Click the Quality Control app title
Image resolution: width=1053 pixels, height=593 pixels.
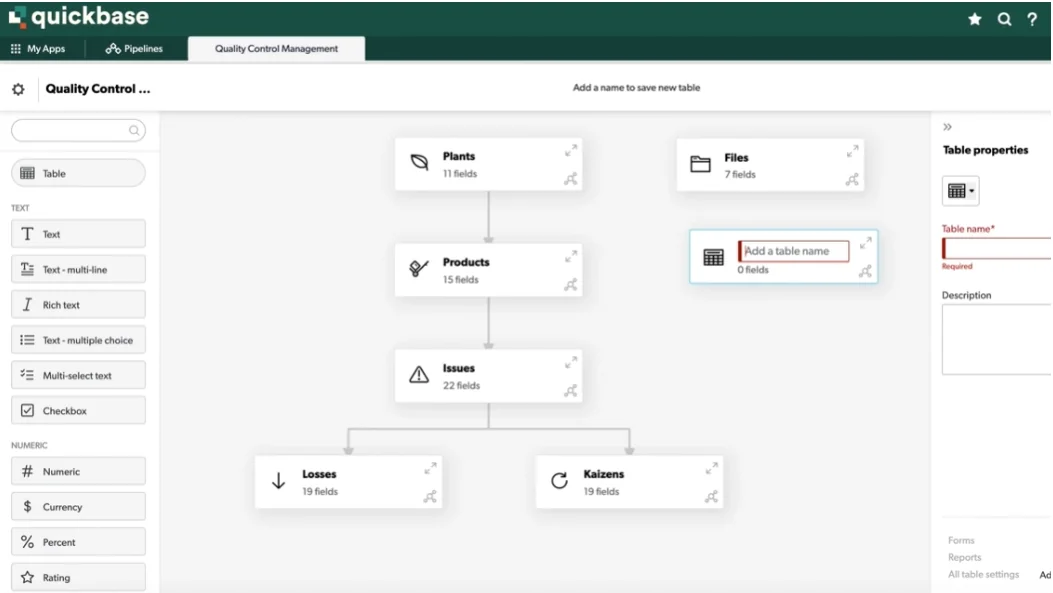(98, 89)
